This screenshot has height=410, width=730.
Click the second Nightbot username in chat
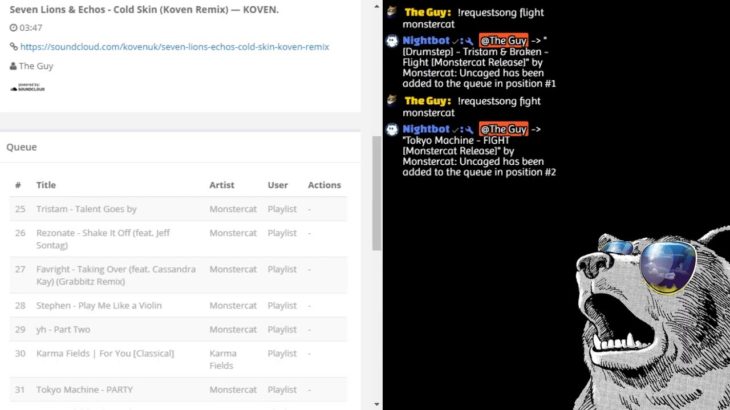tap(426, 129)
